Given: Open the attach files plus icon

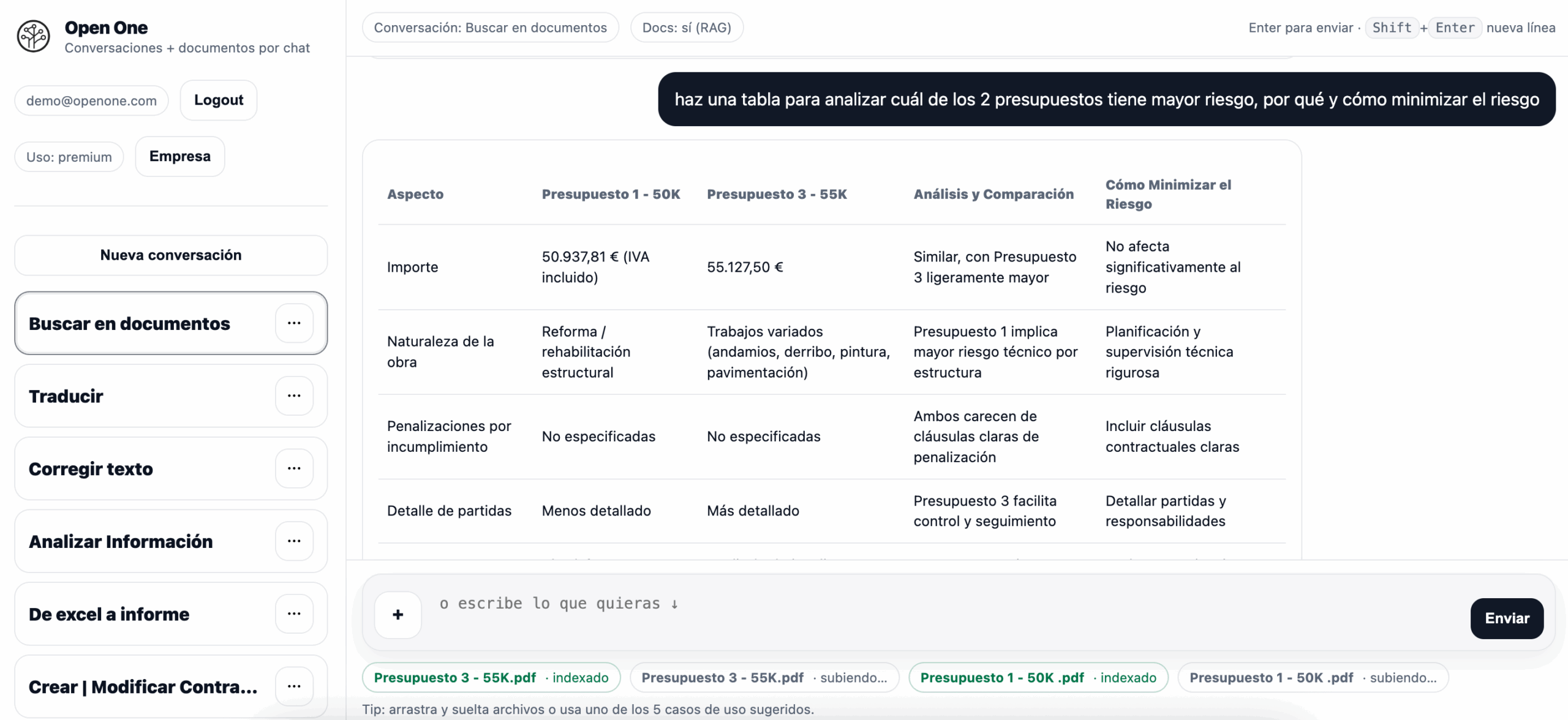Looking at the screenshot, I should coord(397,615).
